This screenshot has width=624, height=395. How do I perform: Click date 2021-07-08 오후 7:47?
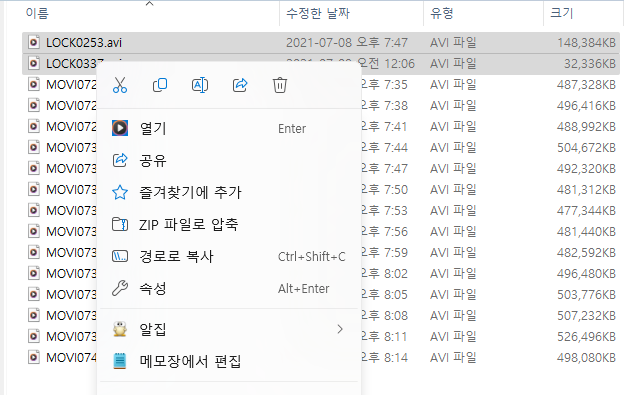(347, 43)
